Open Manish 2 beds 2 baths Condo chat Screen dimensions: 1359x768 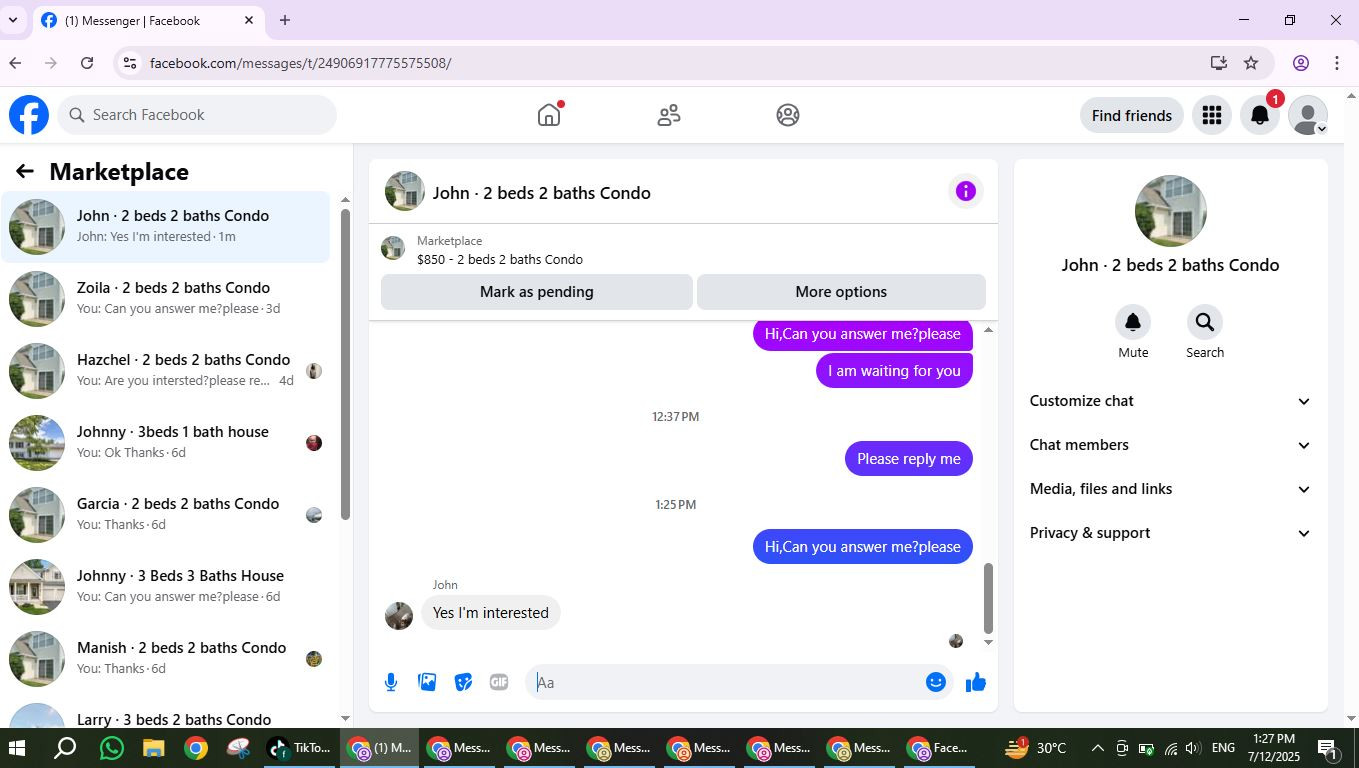[x=165, y=659]
